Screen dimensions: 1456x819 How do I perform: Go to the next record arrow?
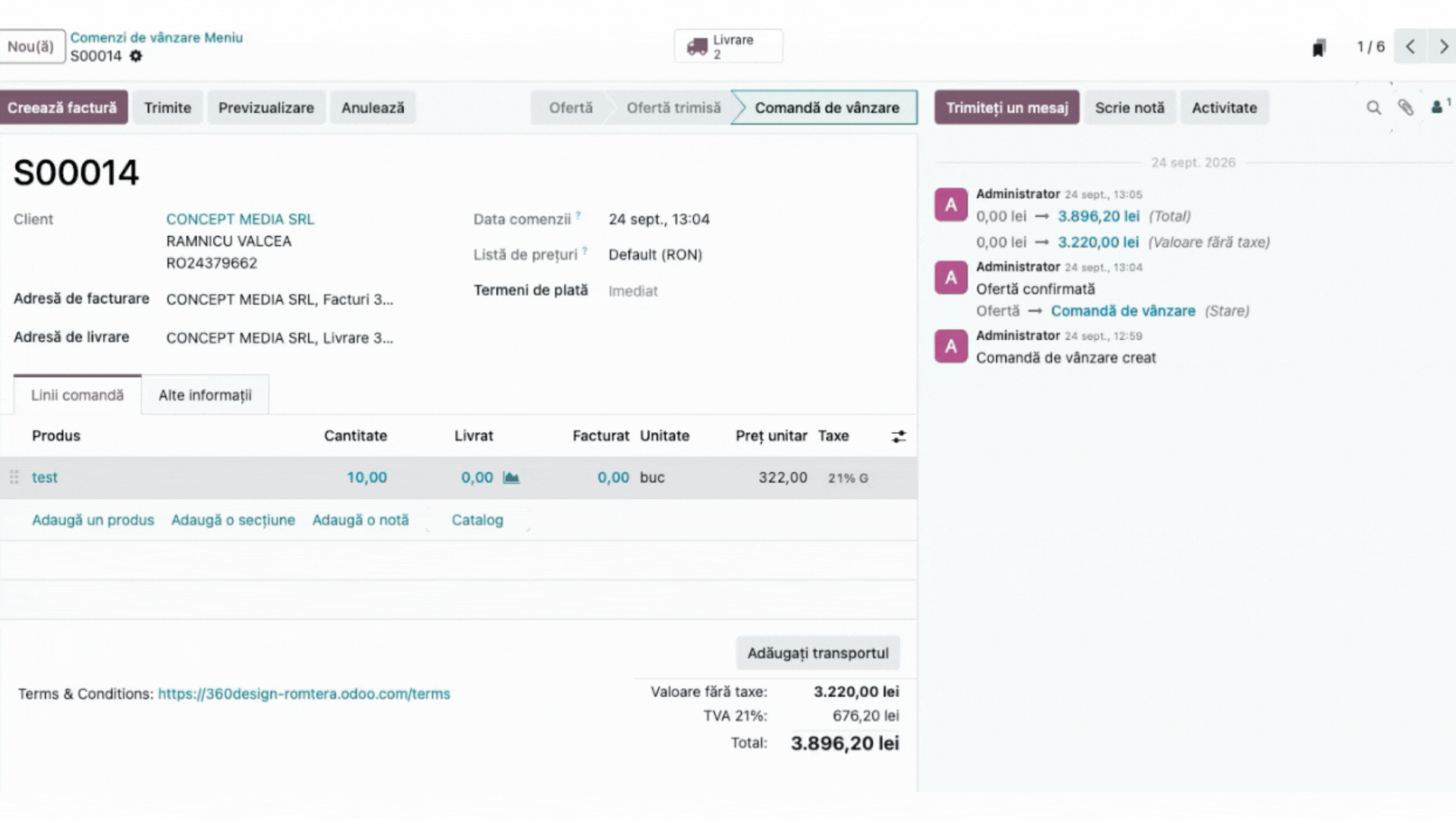[x=1442, y=47]
